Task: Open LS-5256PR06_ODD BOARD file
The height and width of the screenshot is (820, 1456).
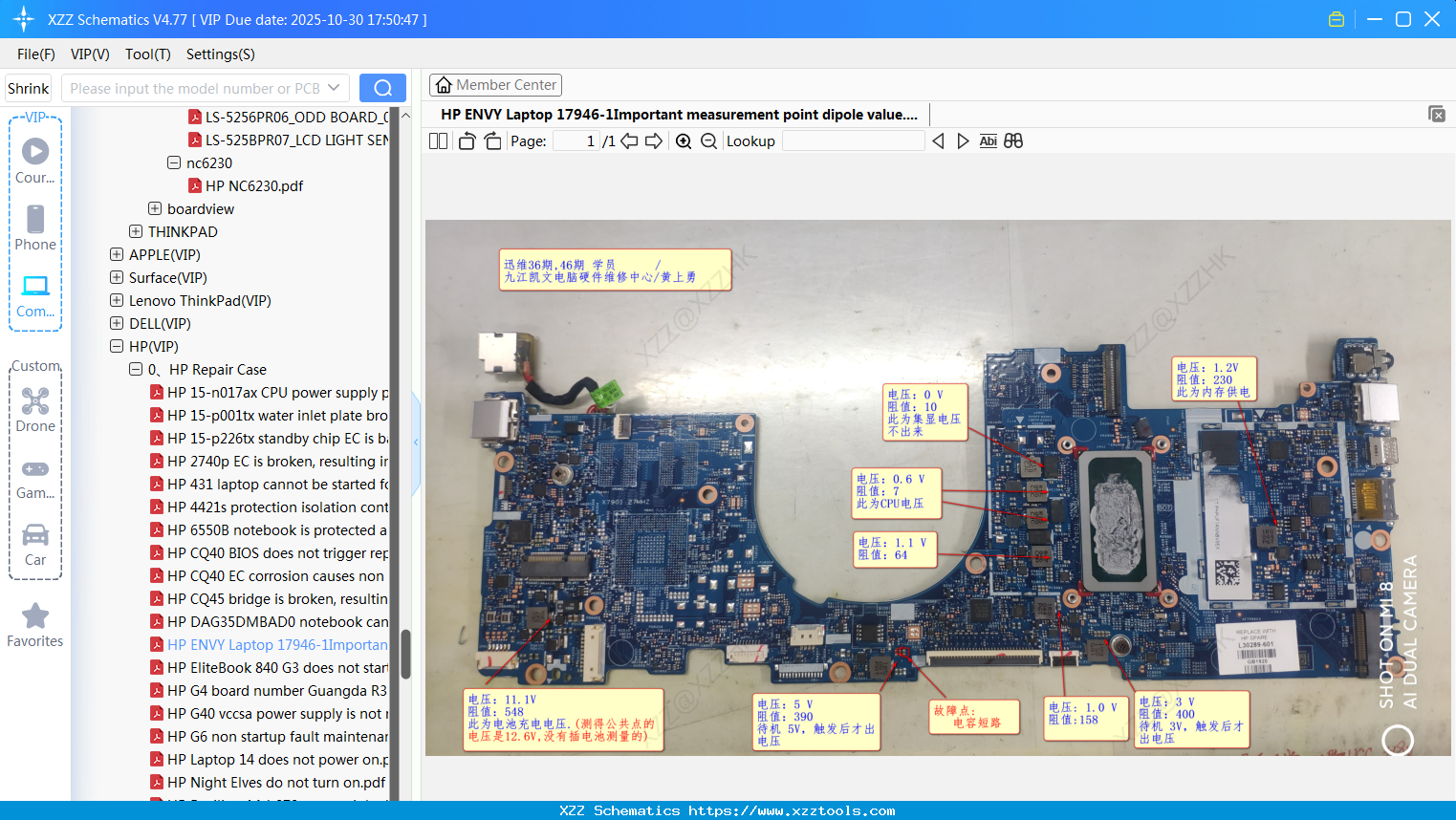Action: (x=288, y=117)
